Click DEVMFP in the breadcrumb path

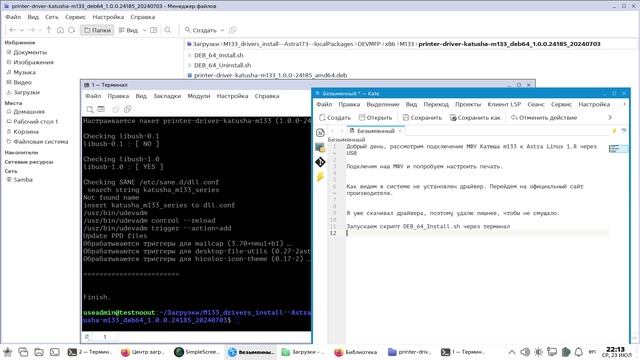tap(369, 44)
